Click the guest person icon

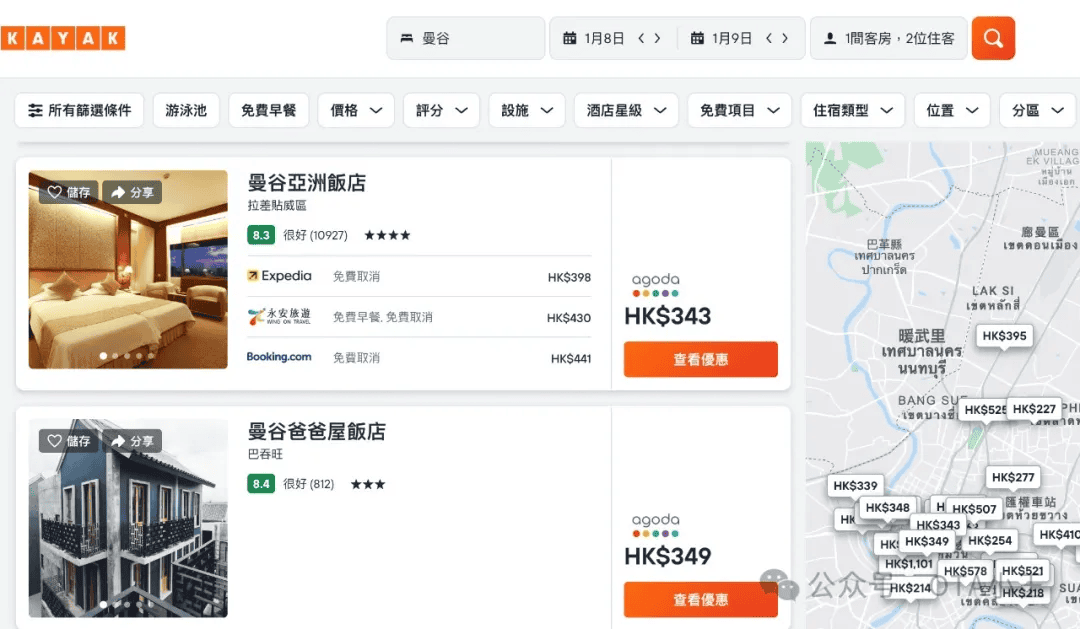tap(830, 39)
